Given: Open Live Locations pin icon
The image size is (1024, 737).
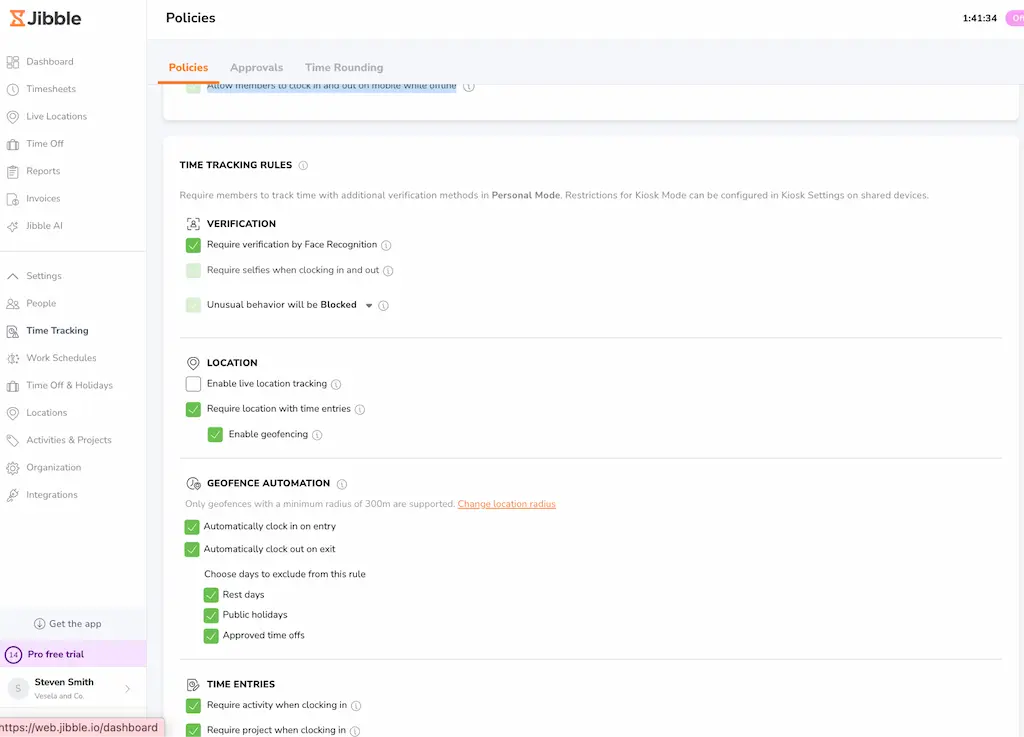Looking at the screenshot, I should [12, 117].
